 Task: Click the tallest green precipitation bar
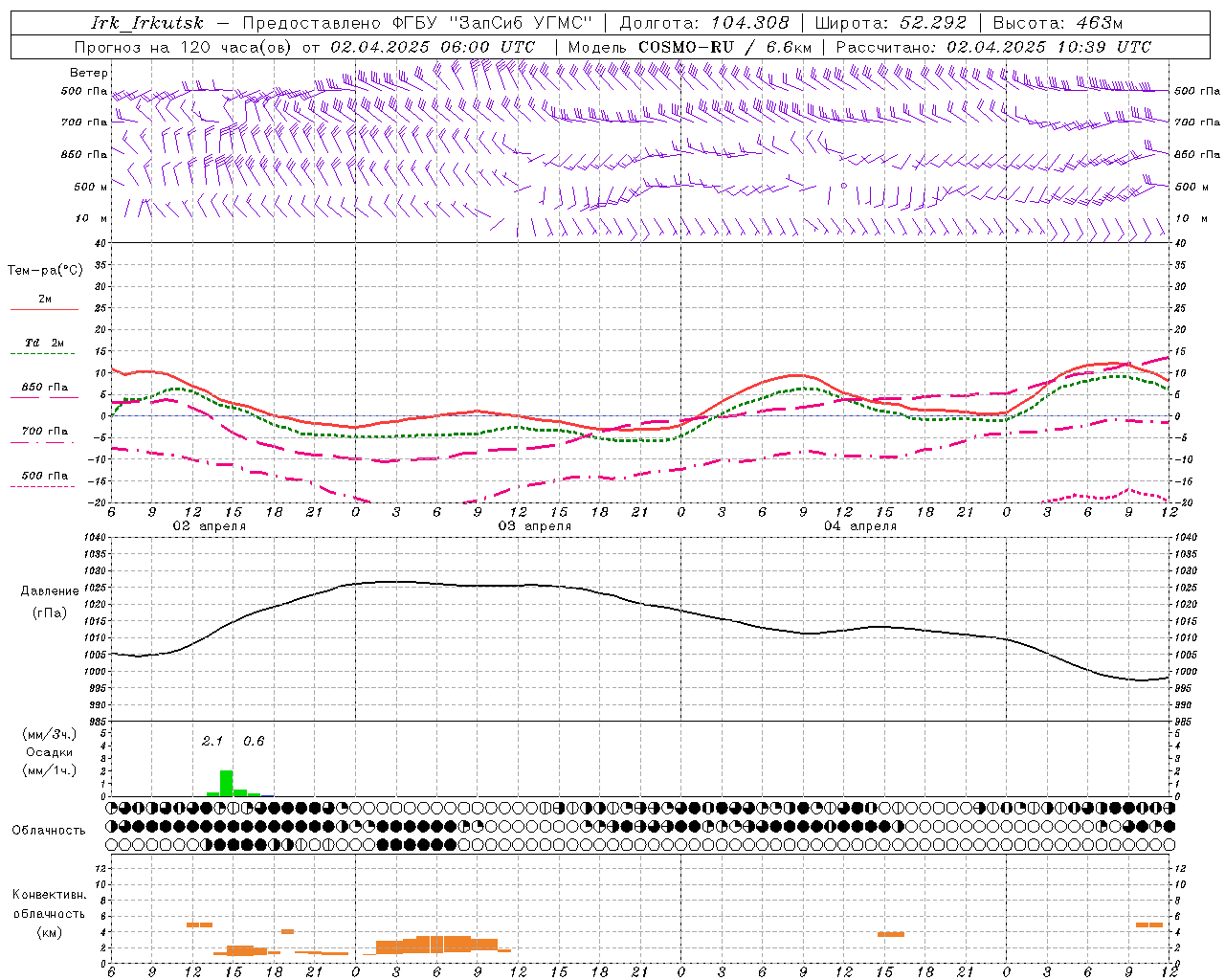[x=227, y=783]
